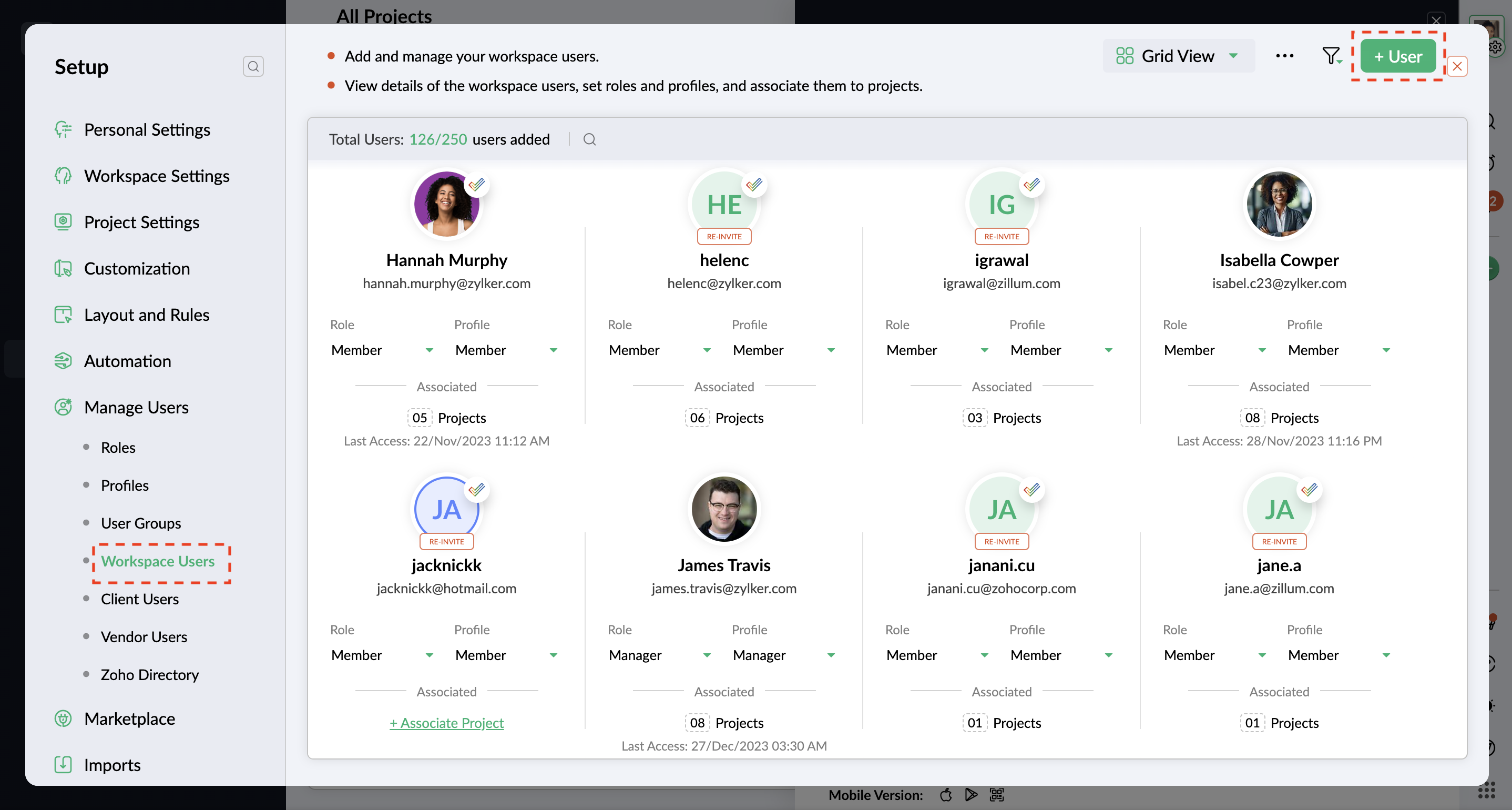Open the Client Users submenu item
1512x810 pixels.
pyautogui.click(x=140, y=599)
